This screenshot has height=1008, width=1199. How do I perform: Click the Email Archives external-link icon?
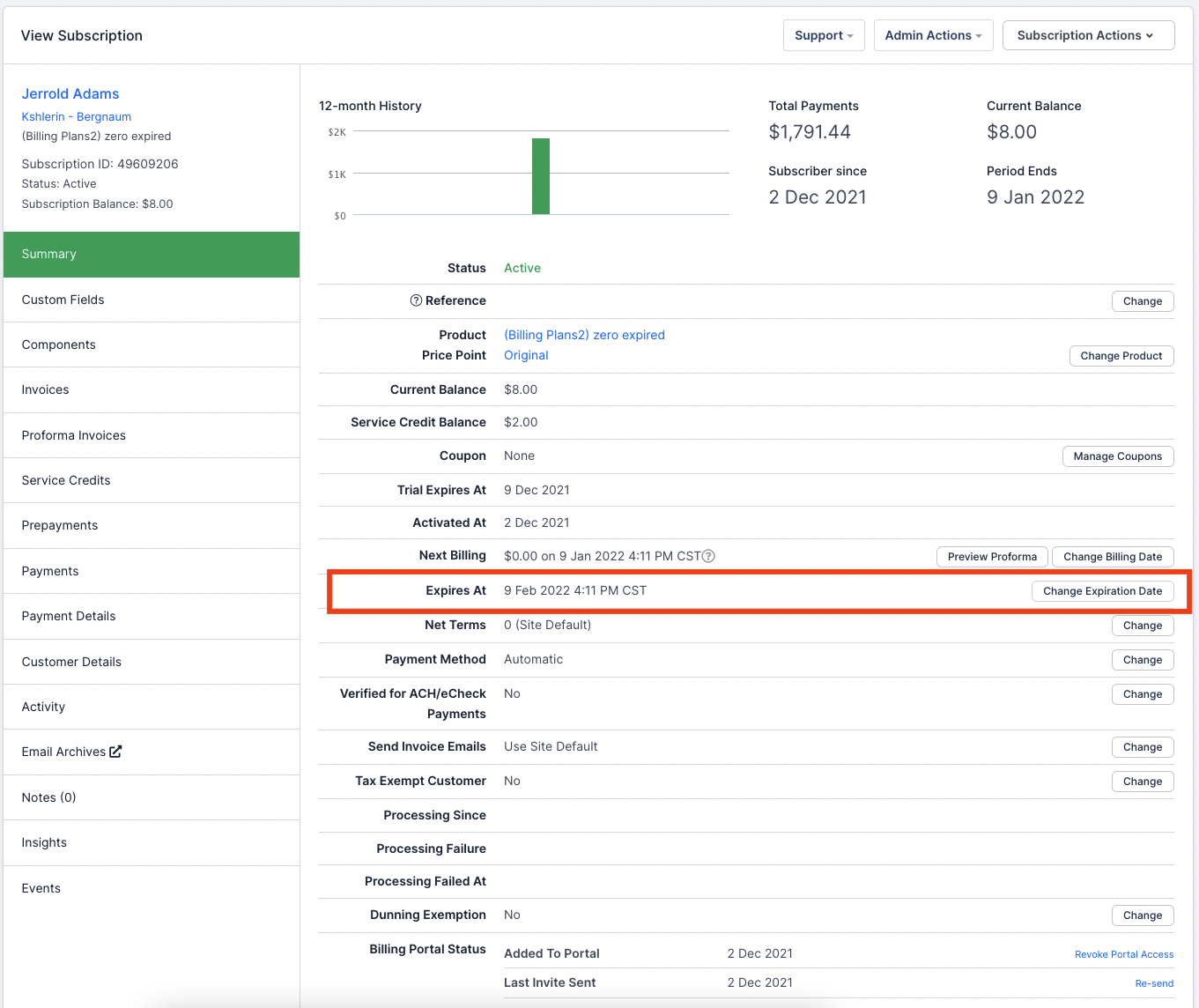point(115,752)
